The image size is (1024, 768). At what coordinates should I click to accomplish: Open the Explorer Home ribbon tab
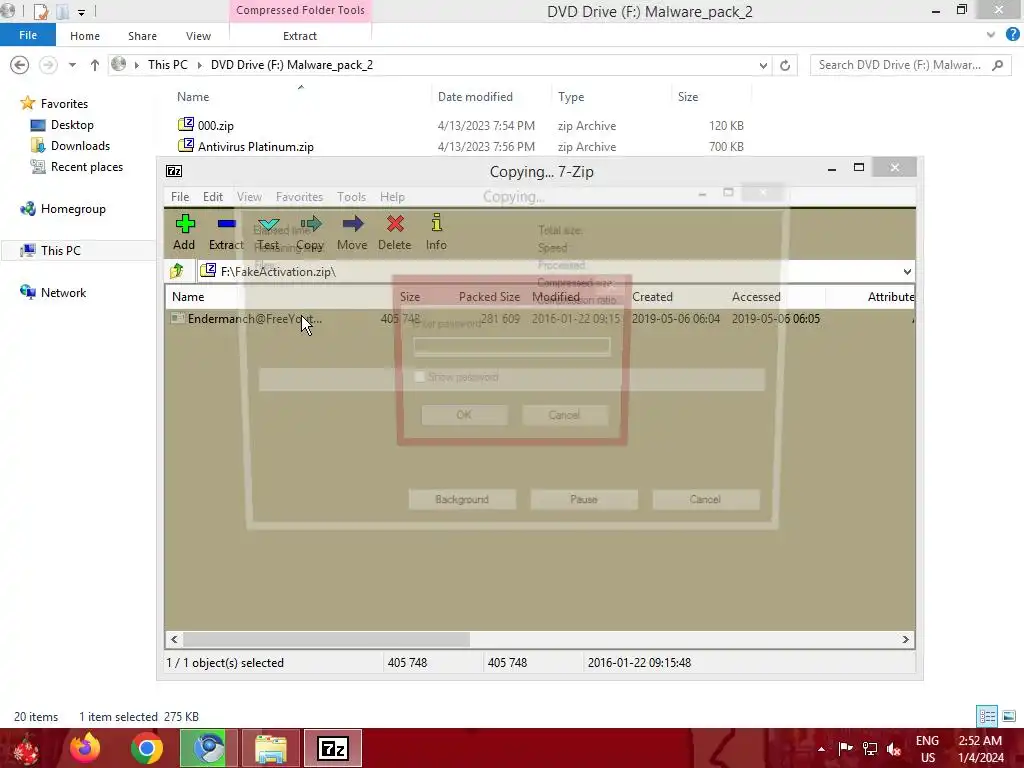(85, 36)
